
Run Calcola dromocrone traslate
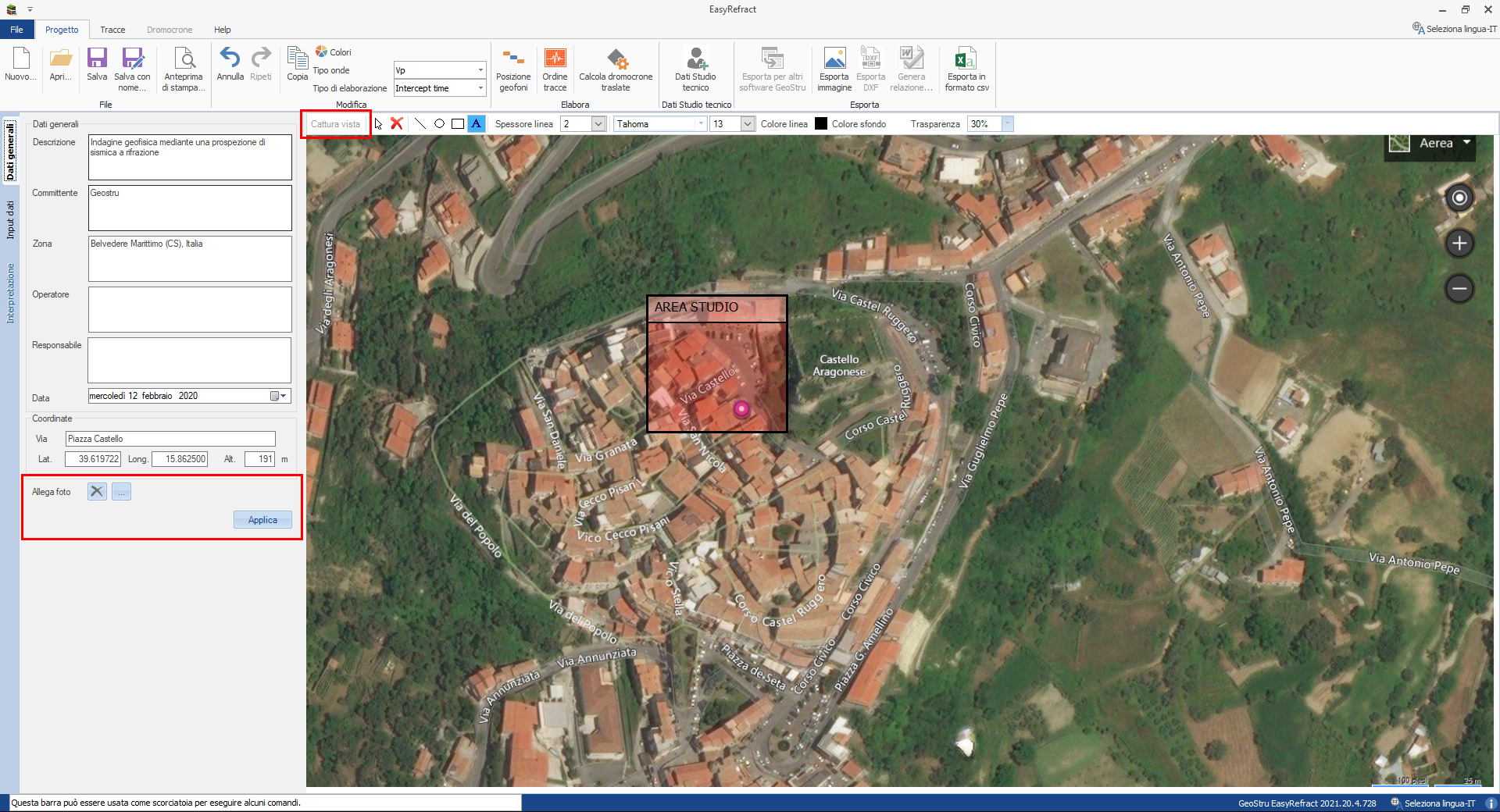pos(616,69)
